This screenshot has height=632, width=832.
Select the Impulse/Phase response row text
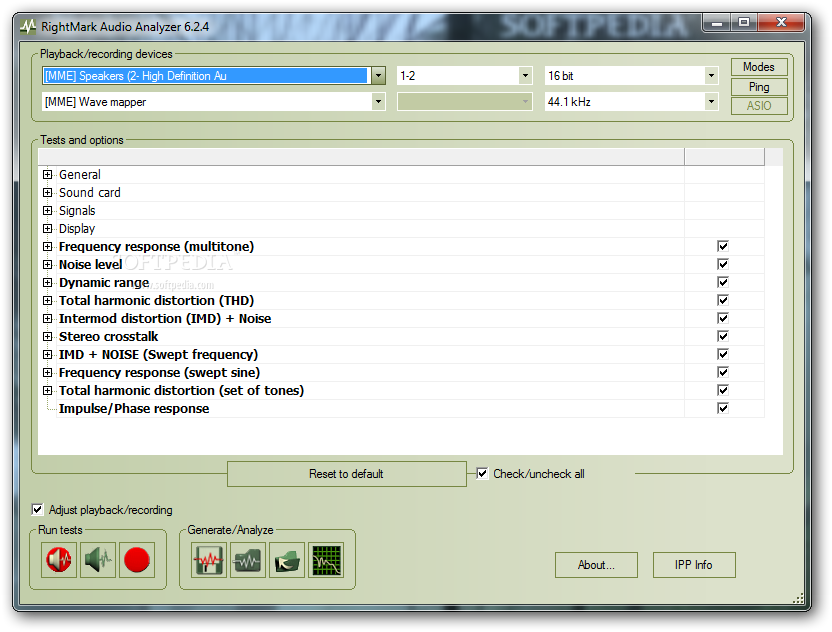click(134, 409)
